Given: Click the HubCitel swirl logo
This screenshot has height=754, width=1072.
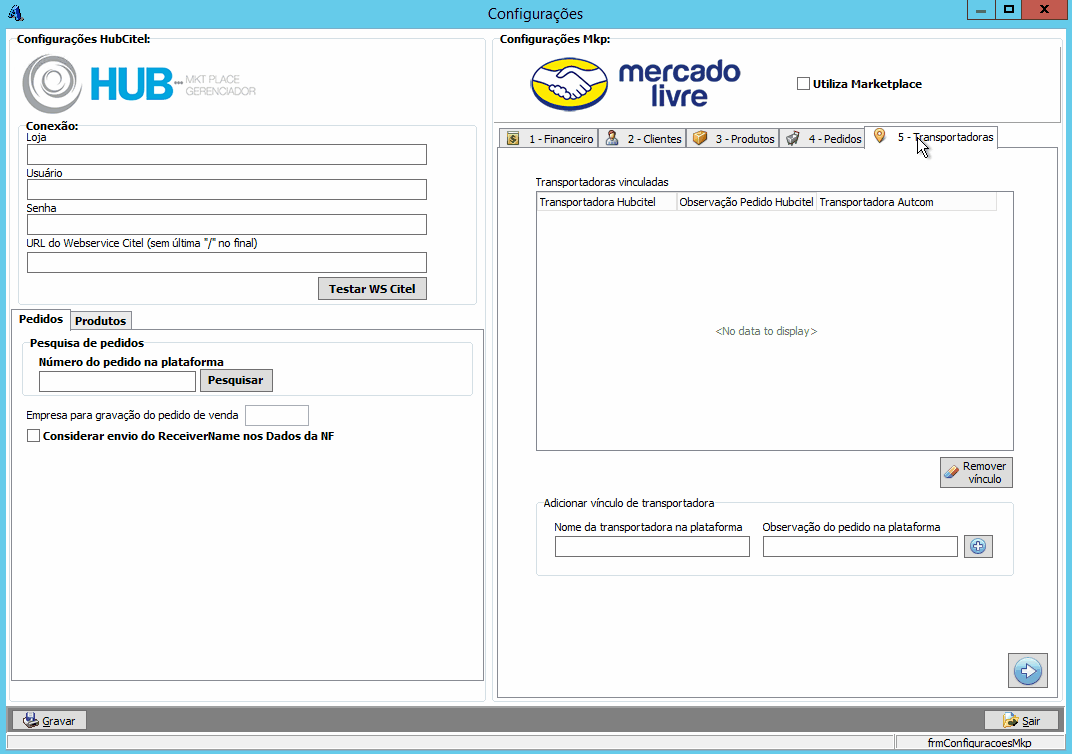Looking at the screenshot, I should (x=52, y=84).
